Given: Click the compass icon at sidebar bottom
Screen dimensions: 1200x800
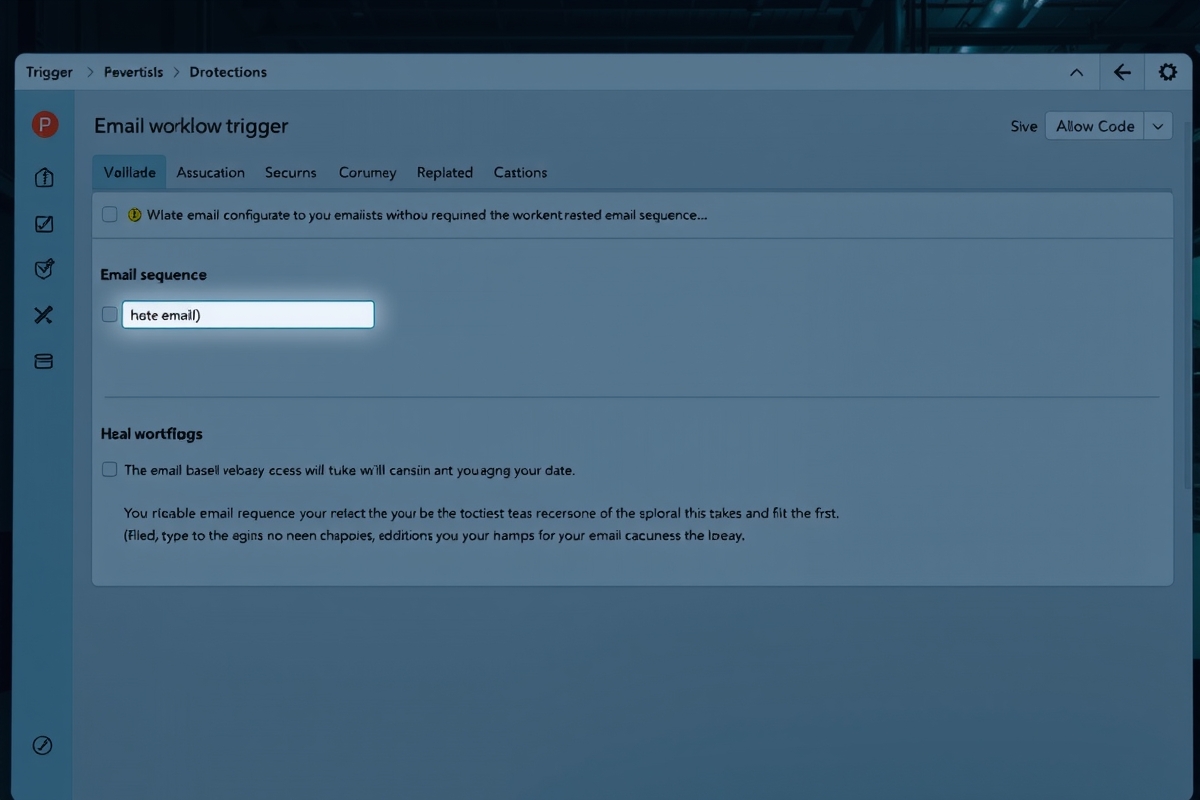Looking at the screenshot, I should (x=42, y=745).
